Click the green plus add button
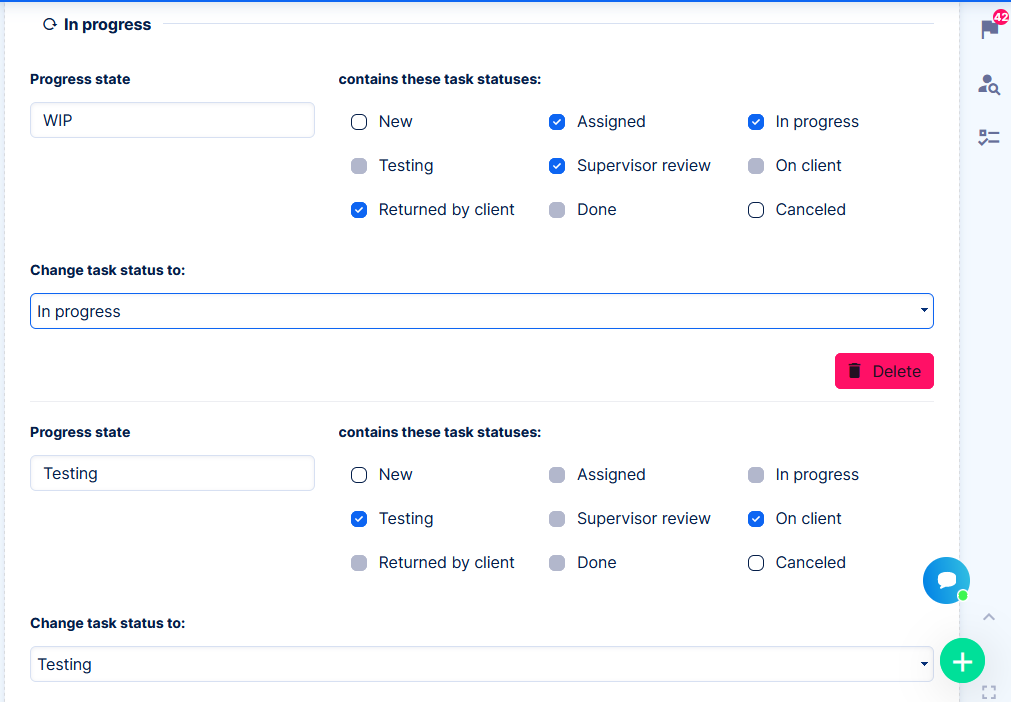 [962, 661]
